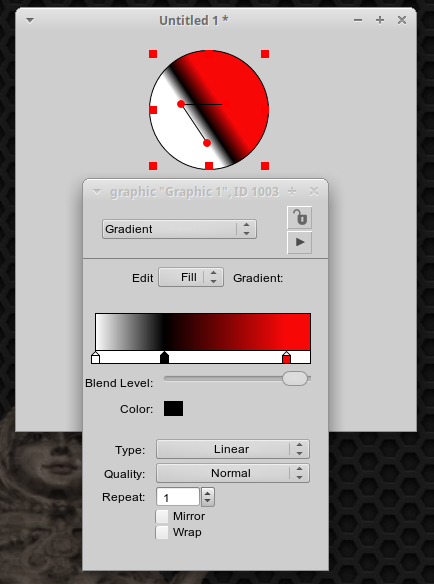Click the gradient preview bar
434x584 pixels.
coord(203,331)
